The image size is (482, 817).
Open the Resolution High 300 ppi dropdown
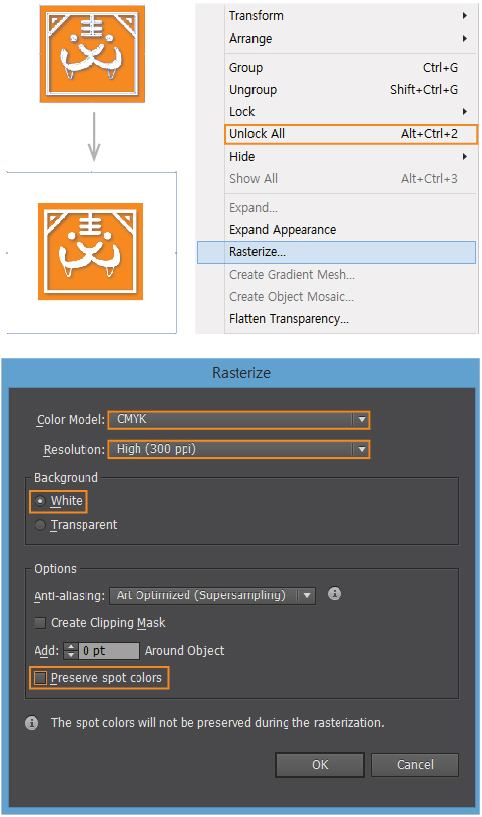[x=239, y=449]
